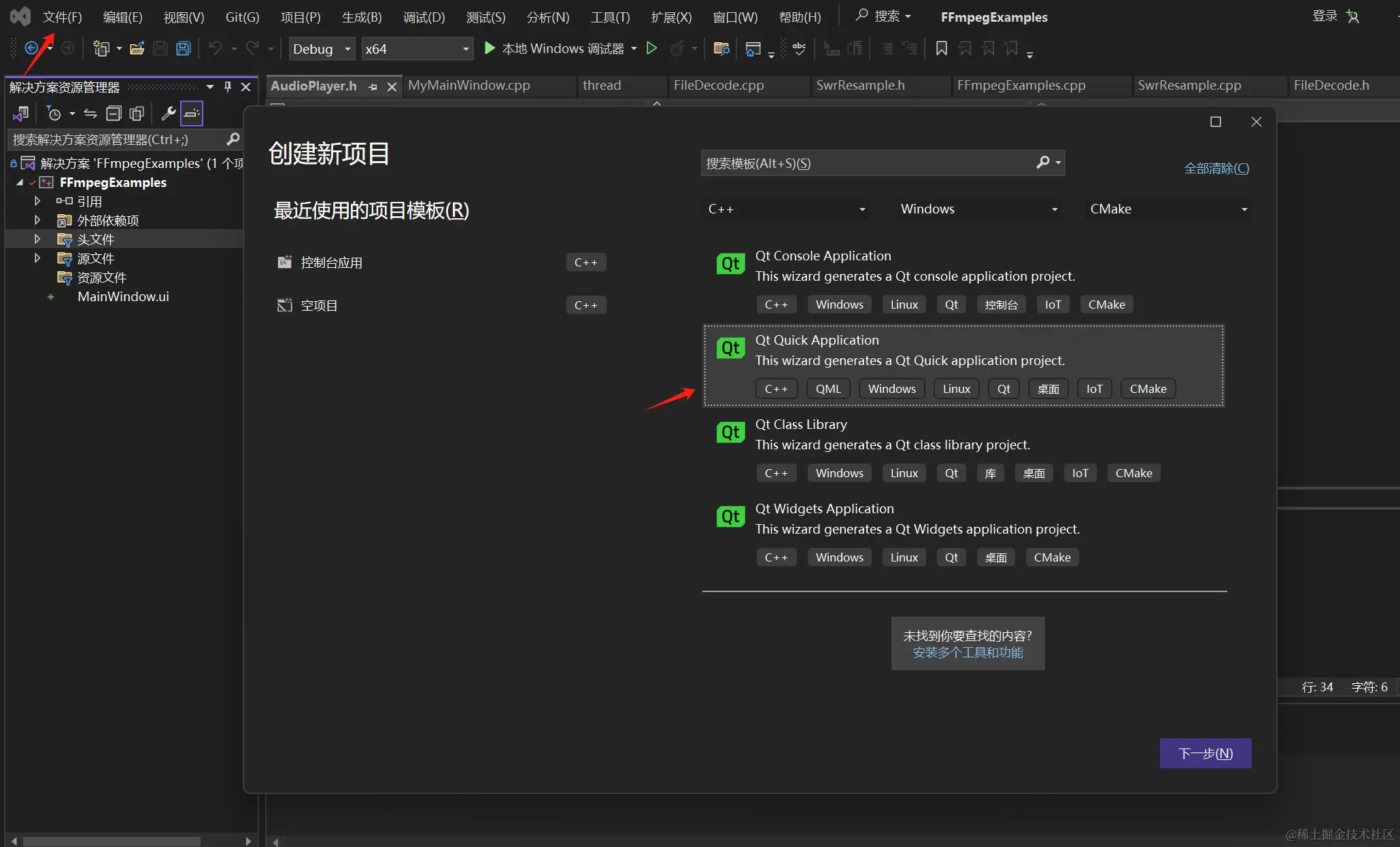The image size is (1400, 847).
Task: Click the Solution Explorer search magnifier icon
Action: coord(233,139)
